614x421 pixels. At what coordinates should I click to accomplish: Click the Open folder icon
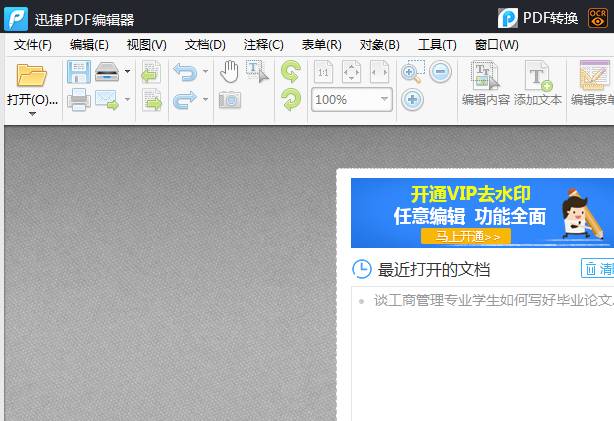(x=32, y=76)
